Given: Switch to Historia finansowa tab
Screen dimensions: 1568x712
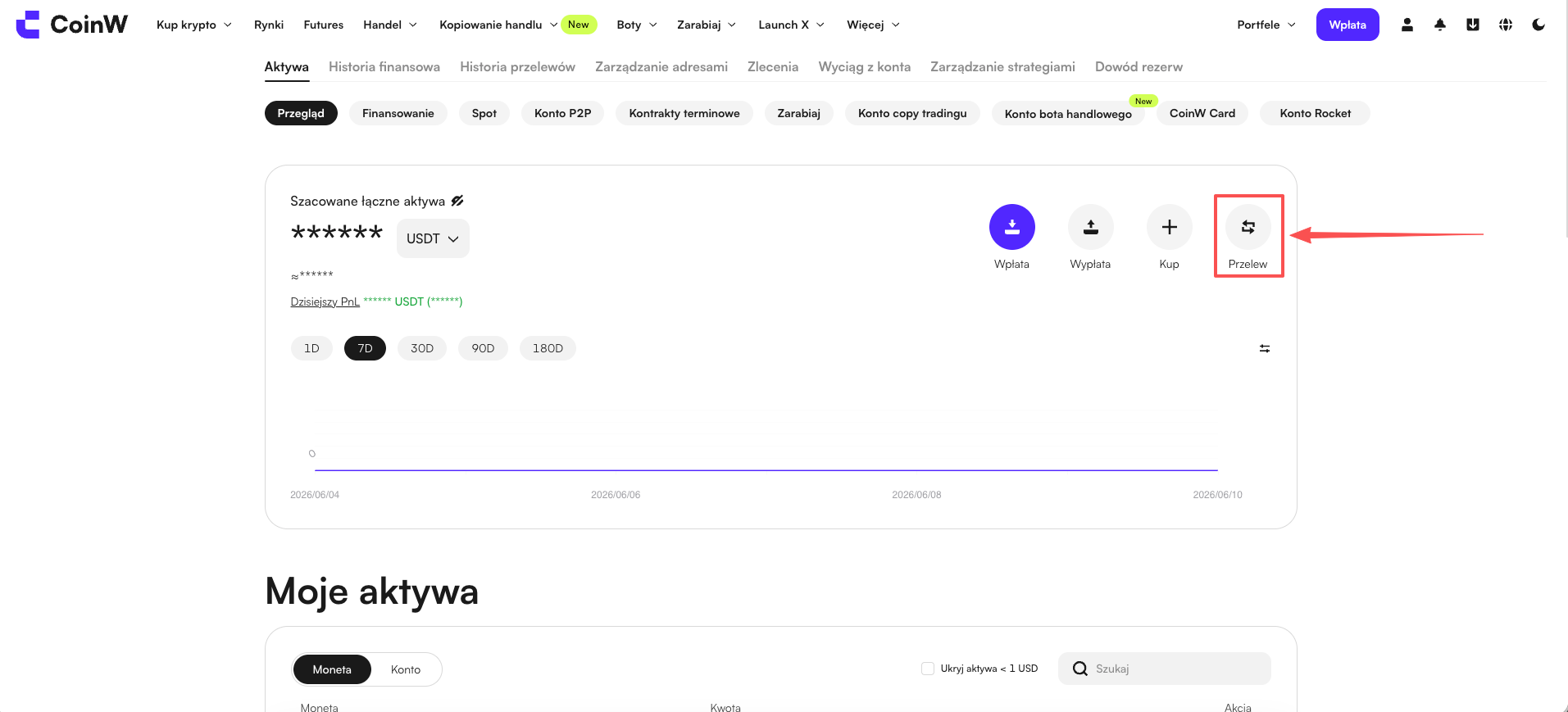Looking at the screenshot, I should tap(384, 67).
